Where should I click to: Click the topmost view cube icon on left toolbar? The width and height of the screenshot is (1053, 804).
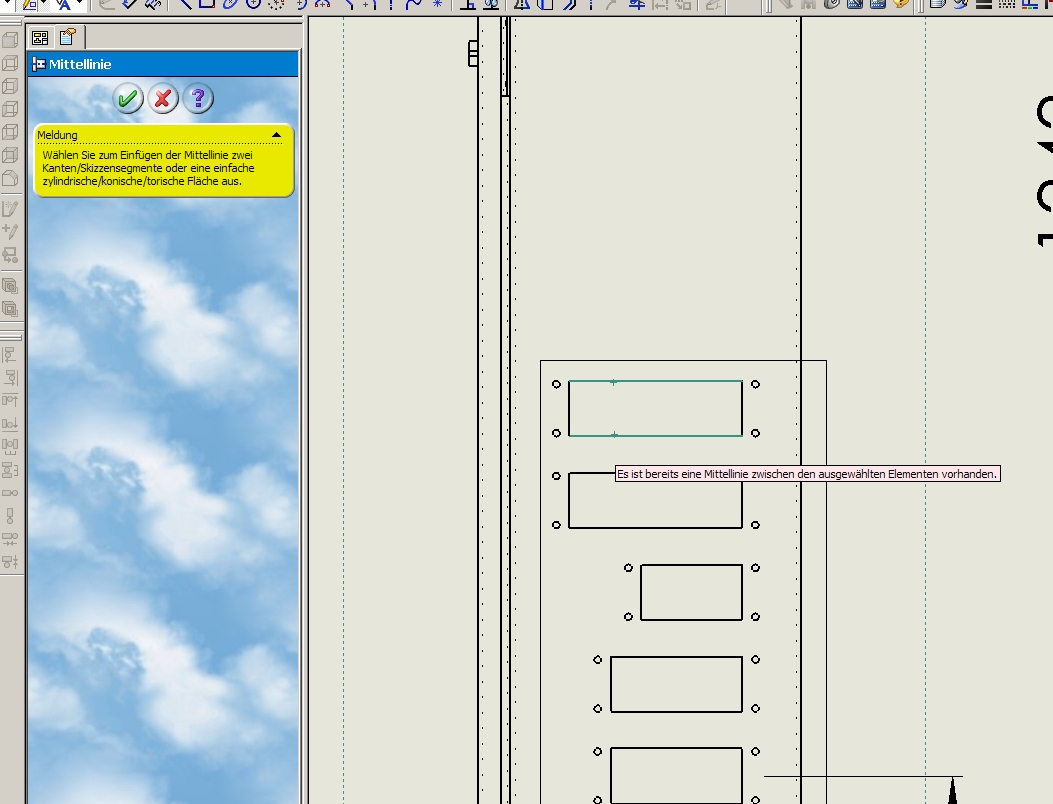(x=10, y=41)
